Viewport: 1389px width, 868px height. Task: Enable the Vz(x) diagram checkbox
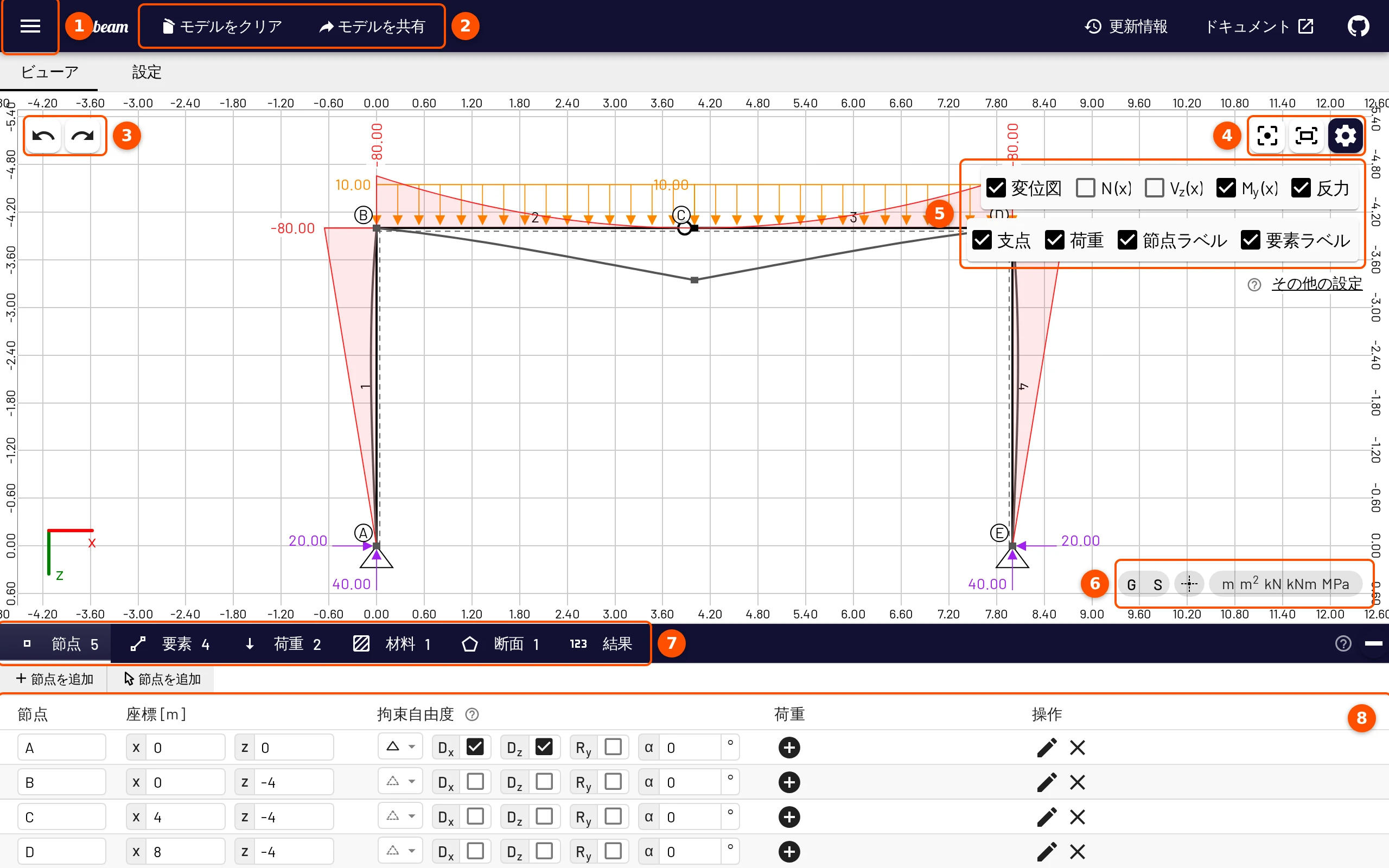tap(1154, 188)
